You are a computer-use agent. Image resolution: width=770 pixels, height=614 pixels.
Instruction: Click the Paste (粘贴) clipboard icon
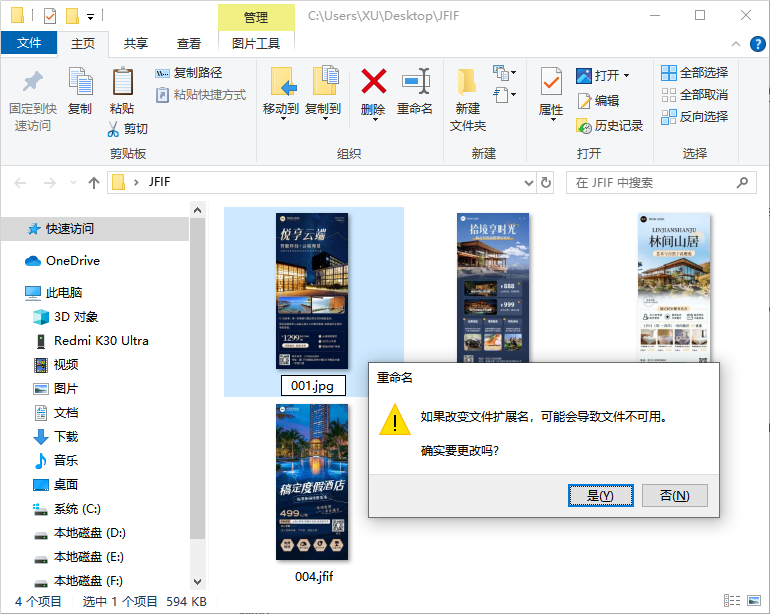click(x=122, y=82)
